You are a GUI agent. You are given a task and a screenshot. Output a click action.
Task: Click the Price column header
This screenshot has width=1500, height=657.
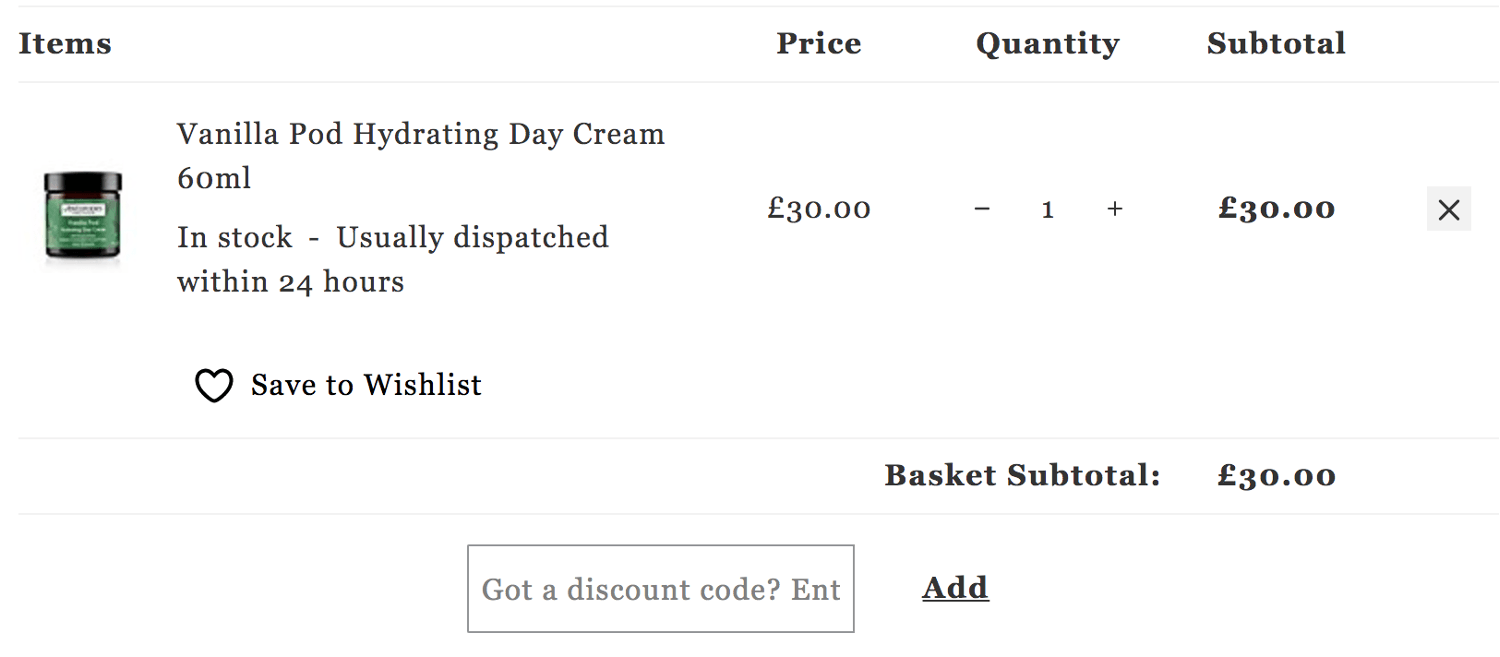pos(819,44)
